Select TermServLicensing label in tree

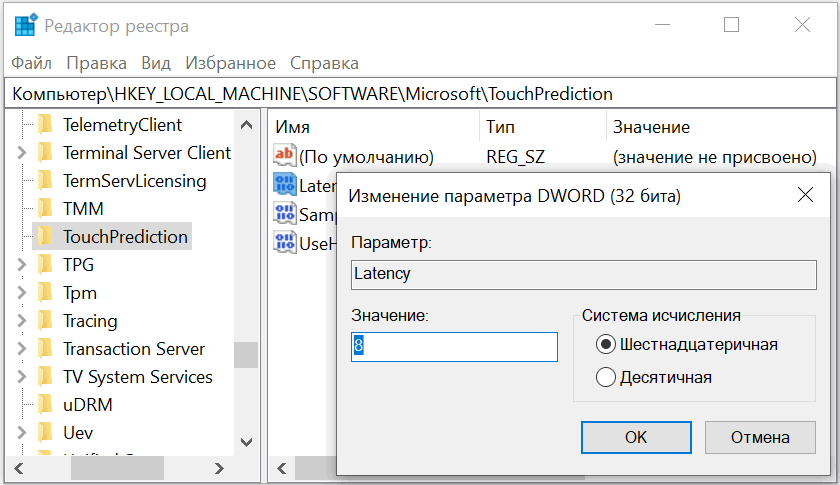pos(134,181)
